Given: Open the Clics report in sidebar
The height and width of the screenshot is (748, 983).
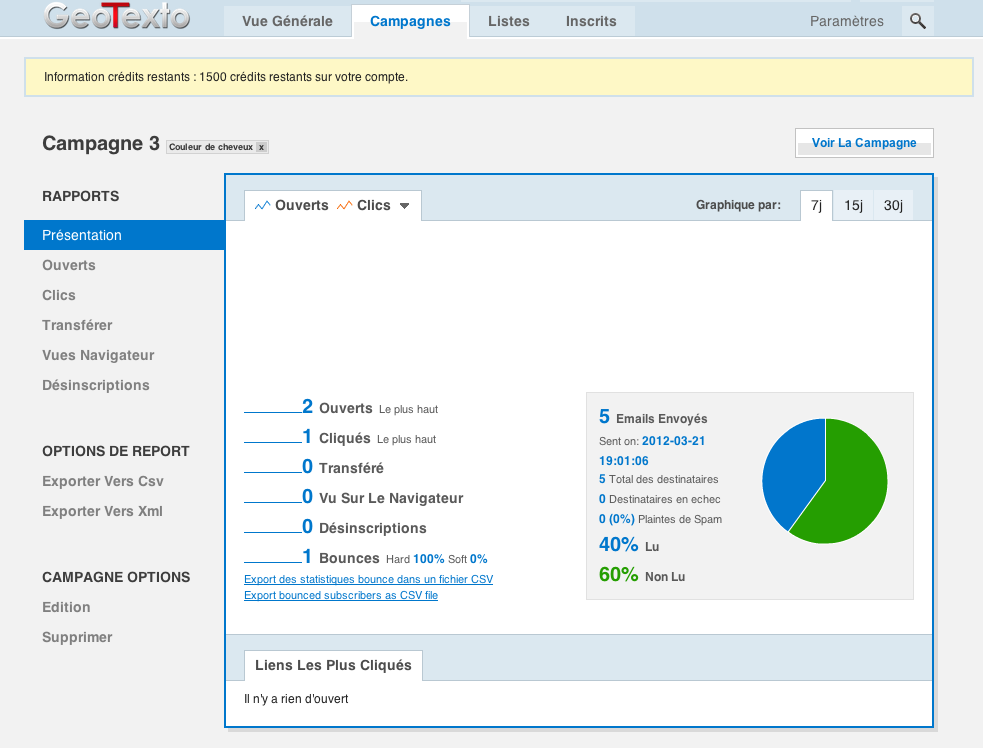Looking at the screenshot, I should tap(59, 295).
